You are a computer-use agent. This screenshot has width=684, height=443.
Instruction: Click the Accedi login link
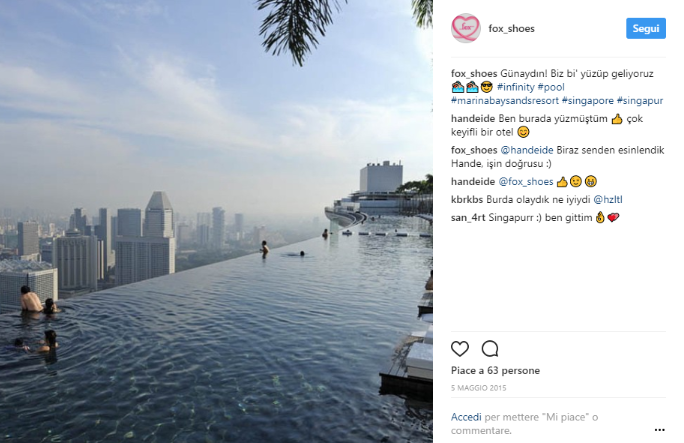point(466,417)
